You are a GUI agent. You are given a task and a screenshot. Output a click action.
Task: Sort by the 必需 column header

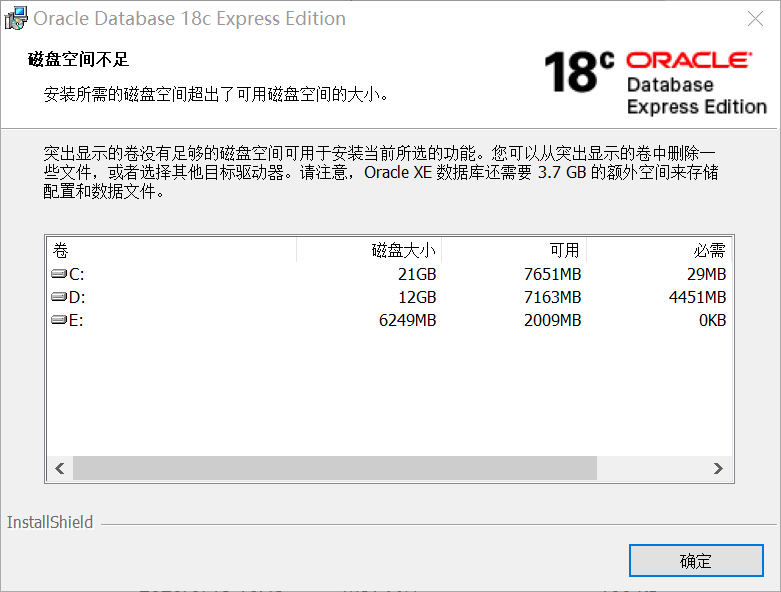click(x=659, y=250)
